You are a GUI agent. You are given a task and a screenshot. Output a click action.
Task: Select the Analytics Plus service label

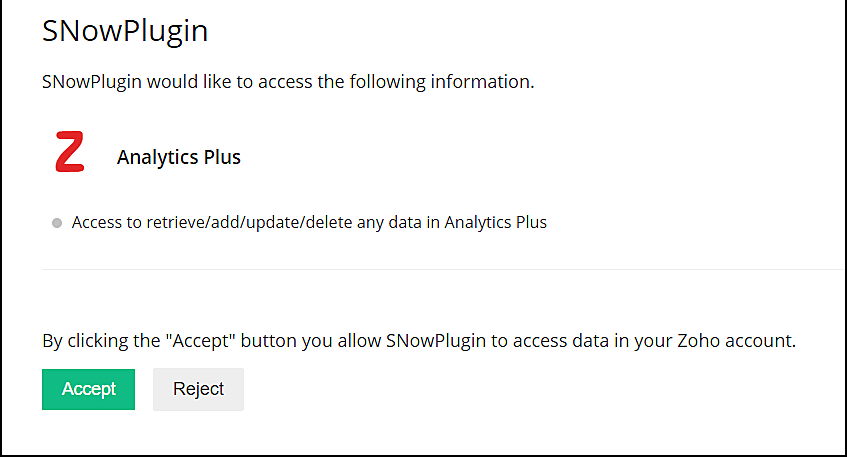178,157
